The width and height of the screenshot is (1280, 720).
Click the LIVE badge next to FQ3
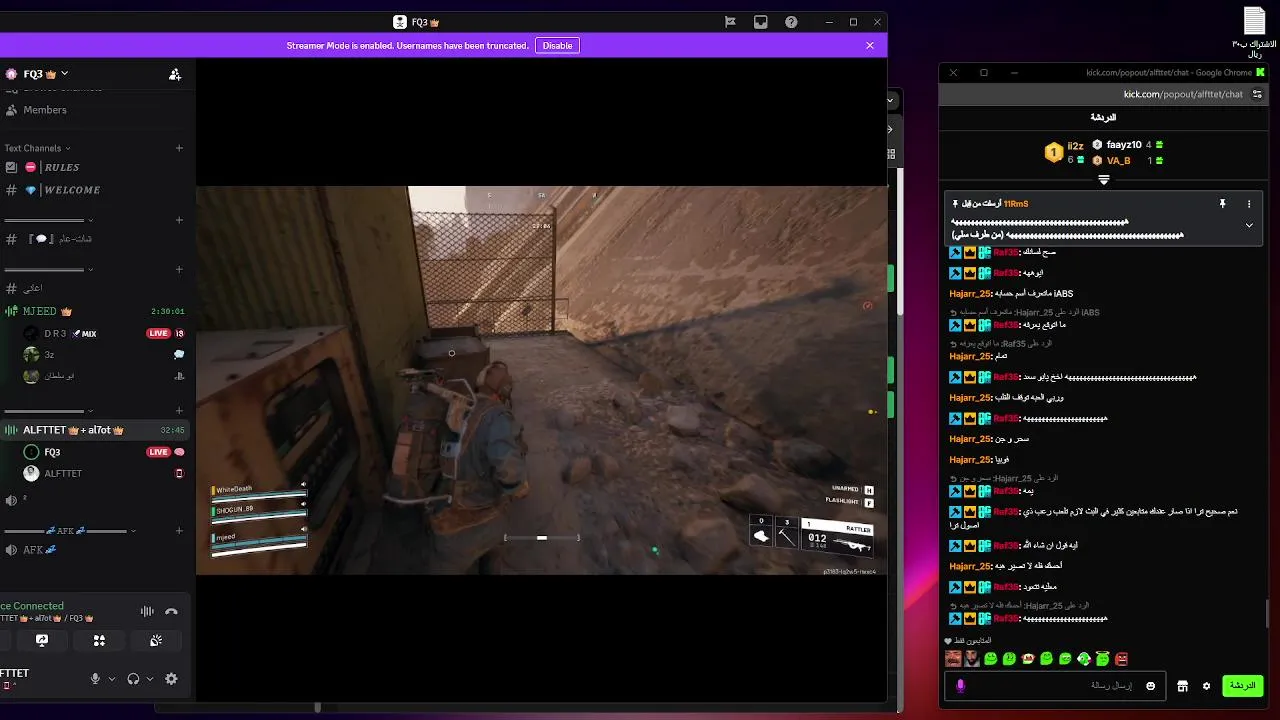[x=158, y=452]
